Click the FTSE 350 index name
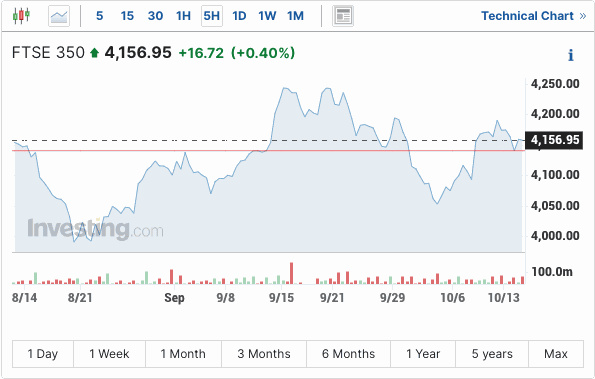The height and width of the screenshot is (379, 595). pyautogui.click(x=48, y=53)
